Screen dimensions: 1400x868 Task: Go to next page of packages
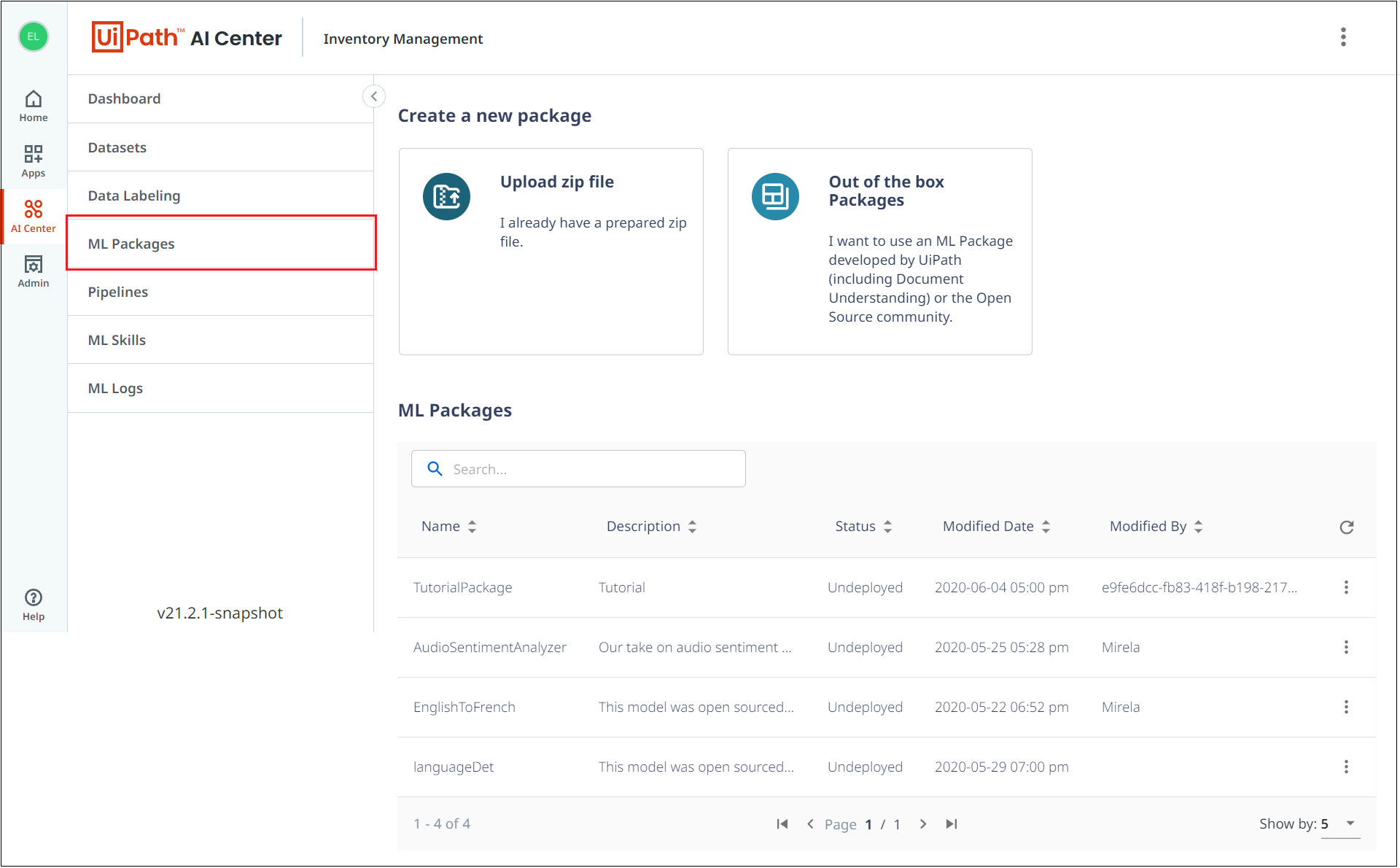click(923, 824)
